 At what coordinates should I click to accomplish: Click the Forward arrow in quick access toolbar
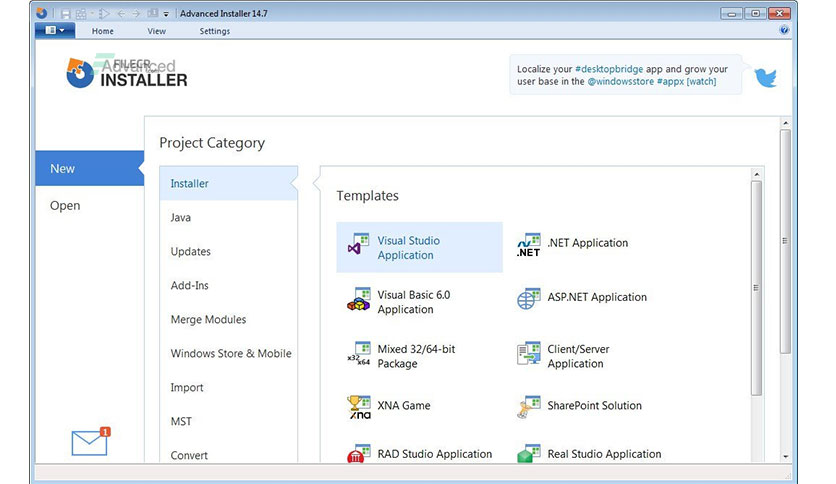(x=136, y=14)
